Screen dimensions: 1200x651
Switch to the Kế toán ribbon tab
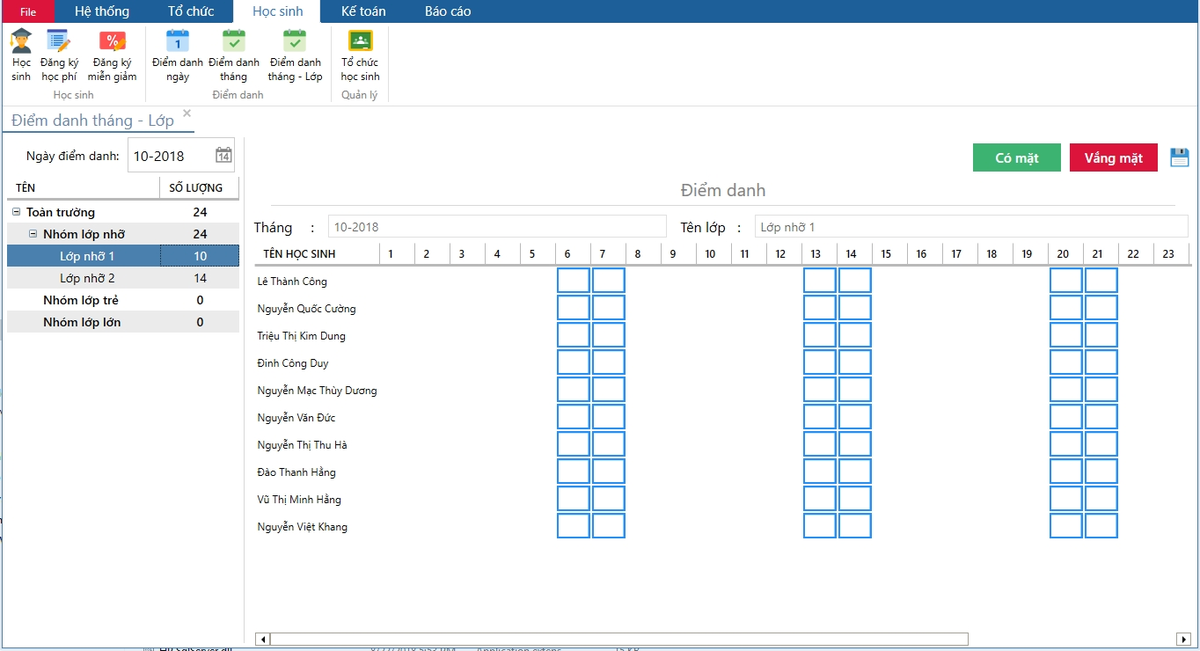pos(363,11)
